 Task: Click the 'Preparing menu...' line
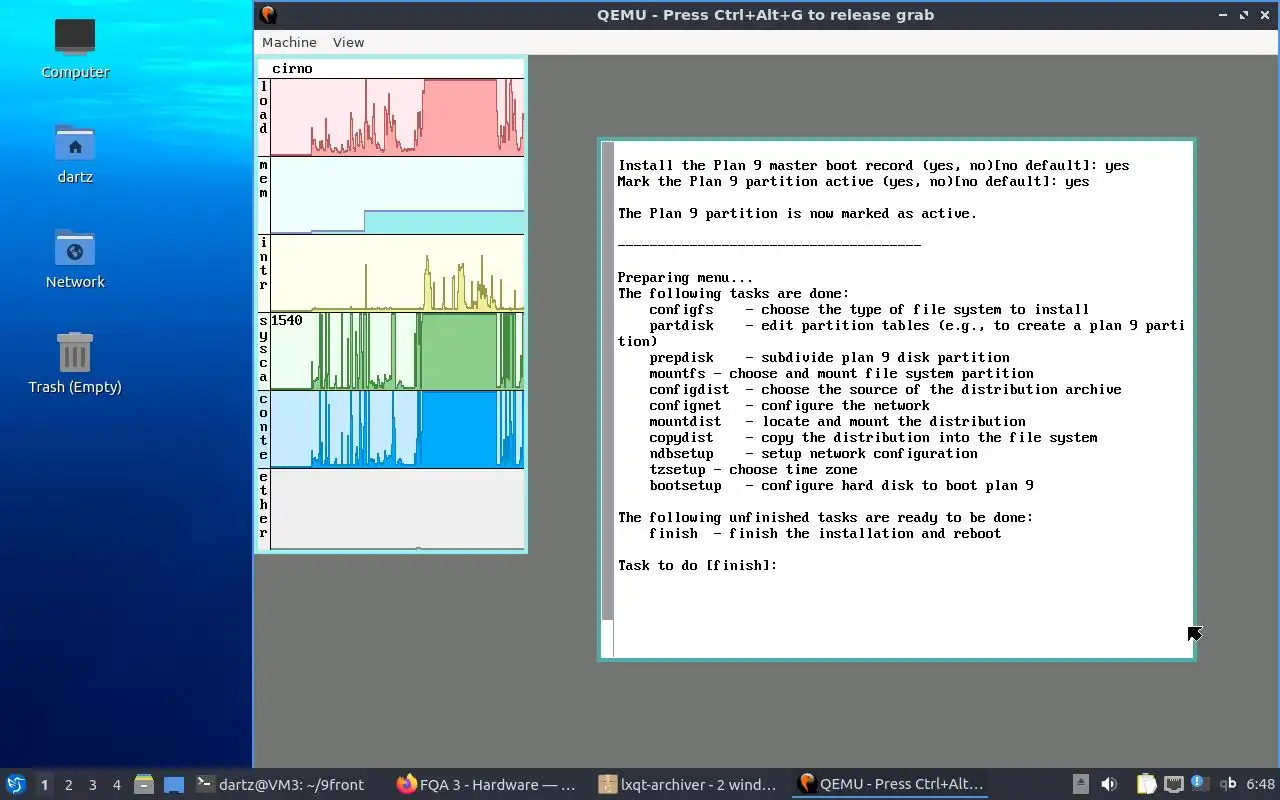pyautogui.click(x=685, y=278)
